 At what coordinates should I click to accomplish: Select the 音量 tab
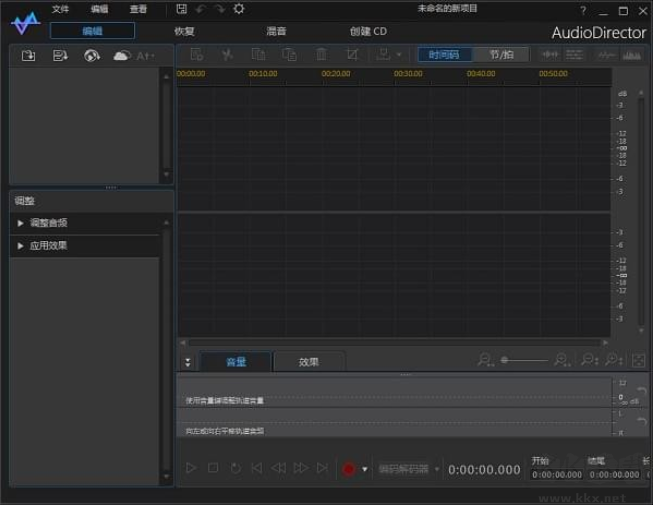click(236, 362)
